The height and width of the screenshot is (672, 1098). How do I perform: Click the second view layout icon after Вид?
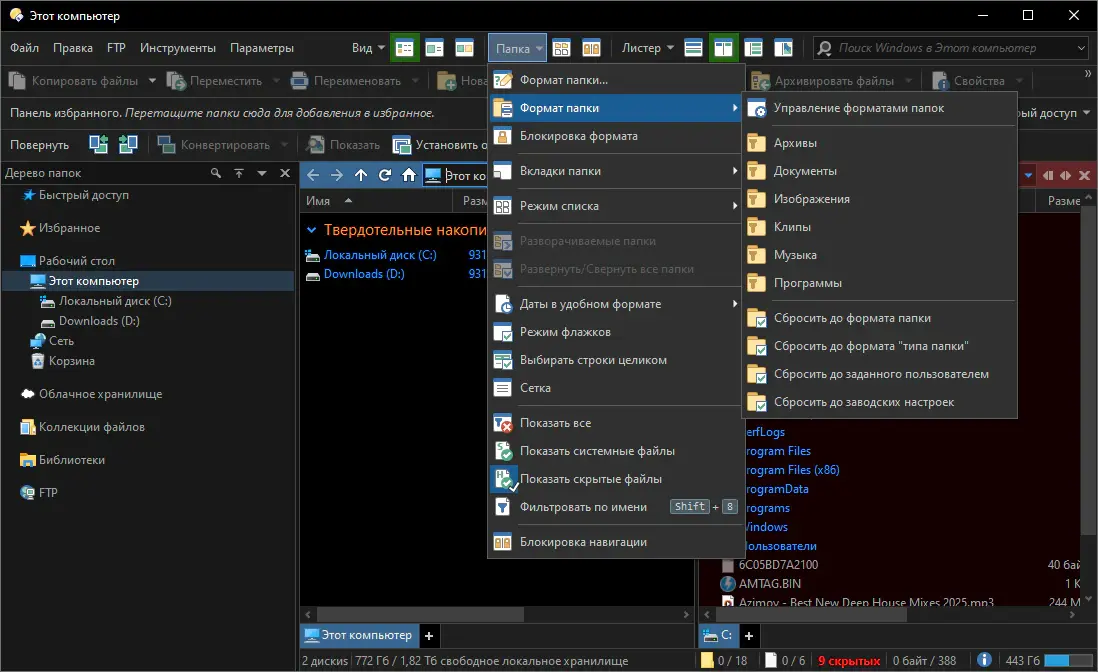(x=434, y=48)
